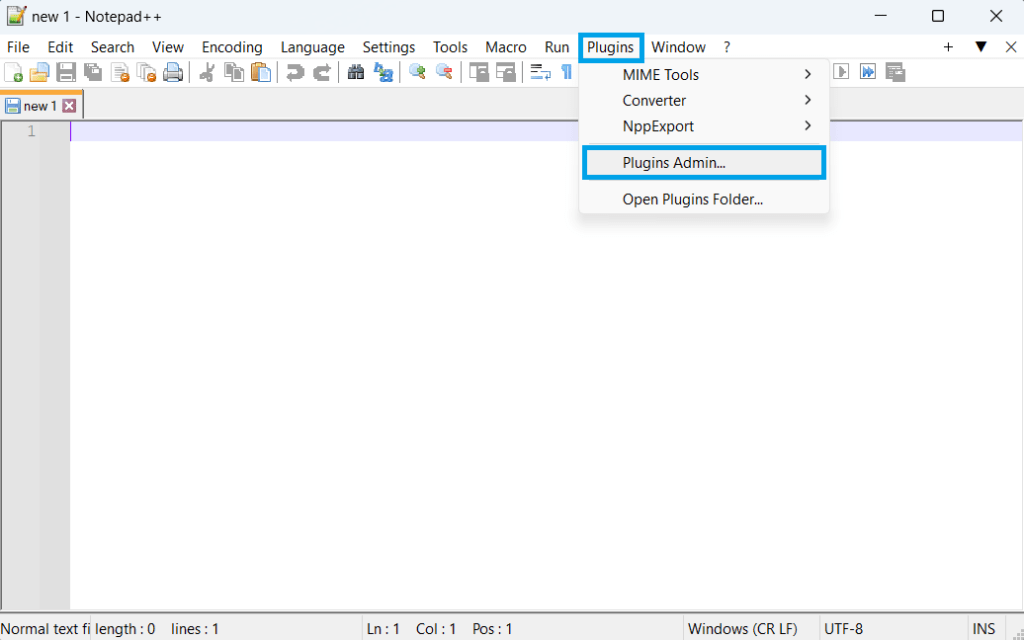Open Plugins Admin from the menu
The width and height of the screenshot is (1024, 640).
coord(703,162)
